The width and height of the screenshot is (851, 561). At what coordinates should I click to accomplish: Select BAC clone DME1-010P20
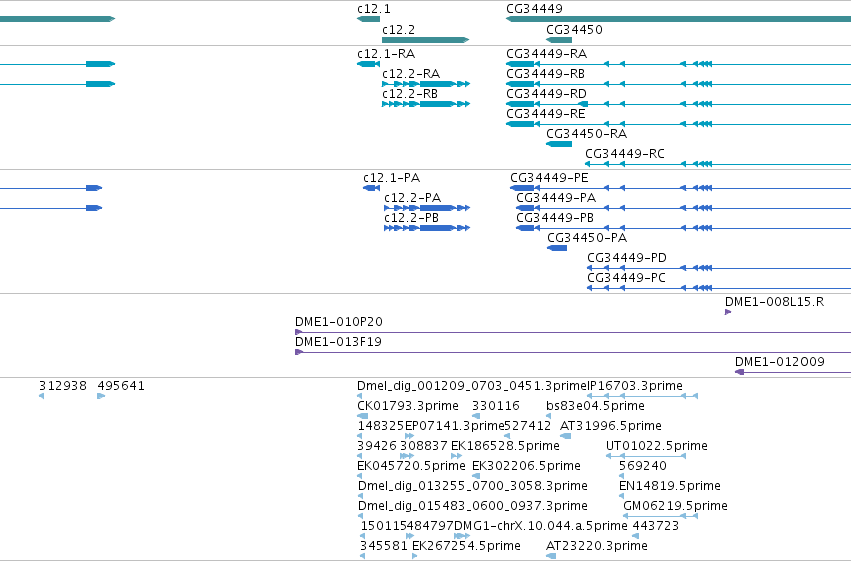click(x=339, y=322)
